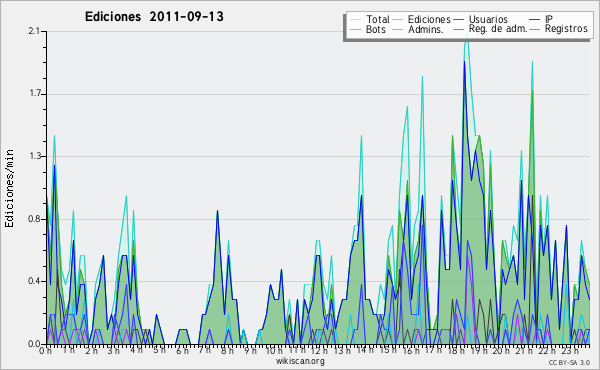The width and height of the screenshot is (600, 370).
Task: Click the '0 h' x-axis label
Action: [45, 350]
